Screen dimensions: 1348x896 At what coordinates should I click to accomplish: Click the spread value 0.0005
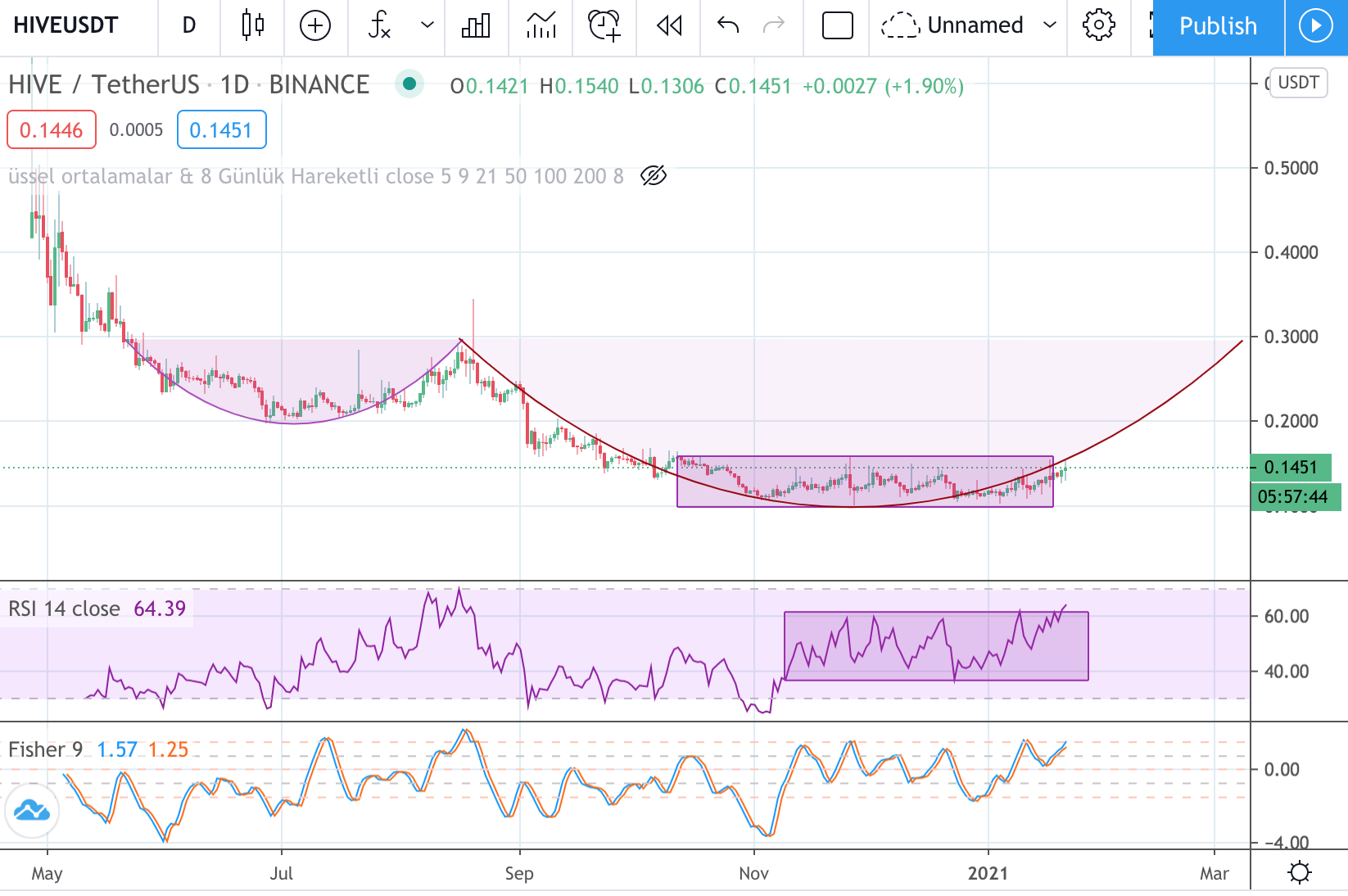[x=136, y=130]
